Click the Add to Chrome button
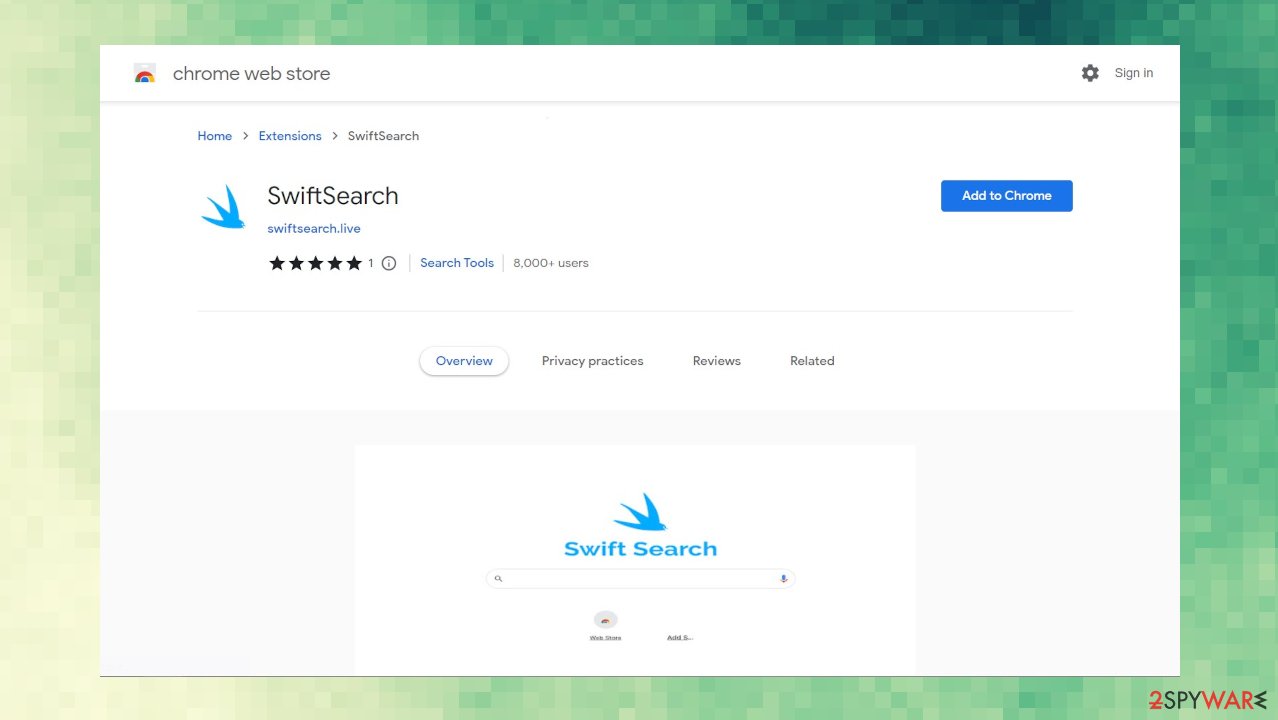The height and width of the screenshot is (720, 1278). coord(1006,196)
